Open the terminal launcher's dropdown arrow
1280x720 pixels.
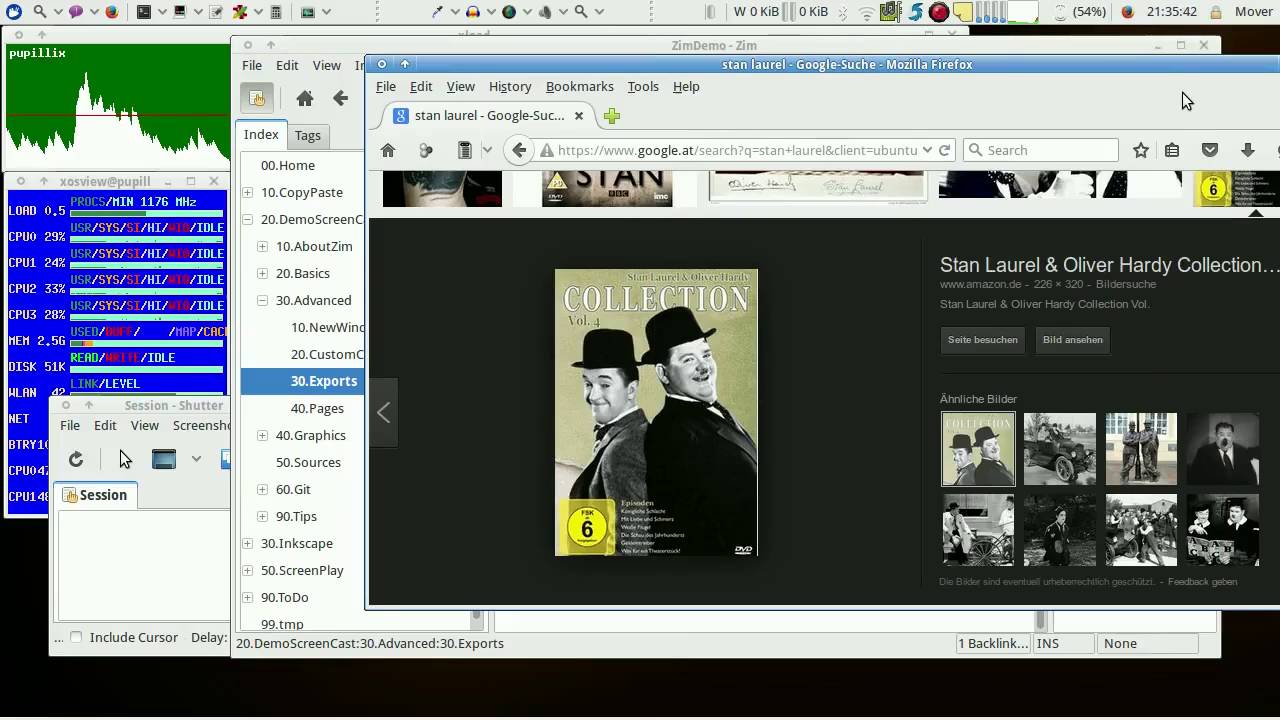click(162, 12)
